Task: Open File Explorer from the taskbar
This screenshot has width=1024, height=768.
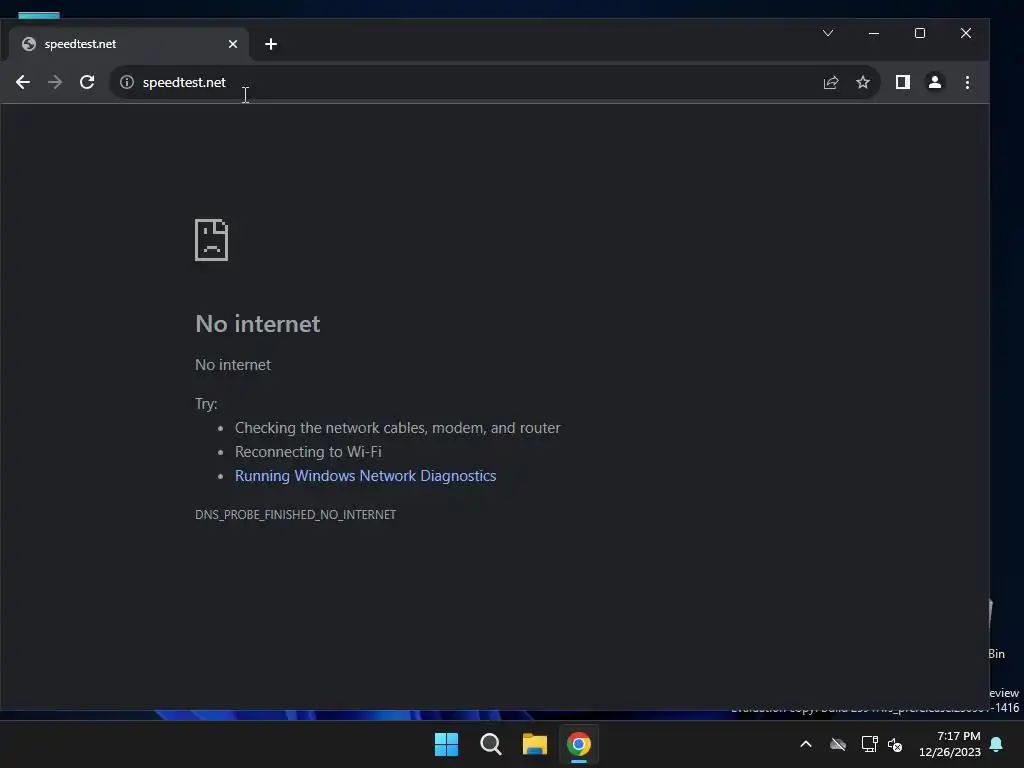Action: tap(535, 744)
